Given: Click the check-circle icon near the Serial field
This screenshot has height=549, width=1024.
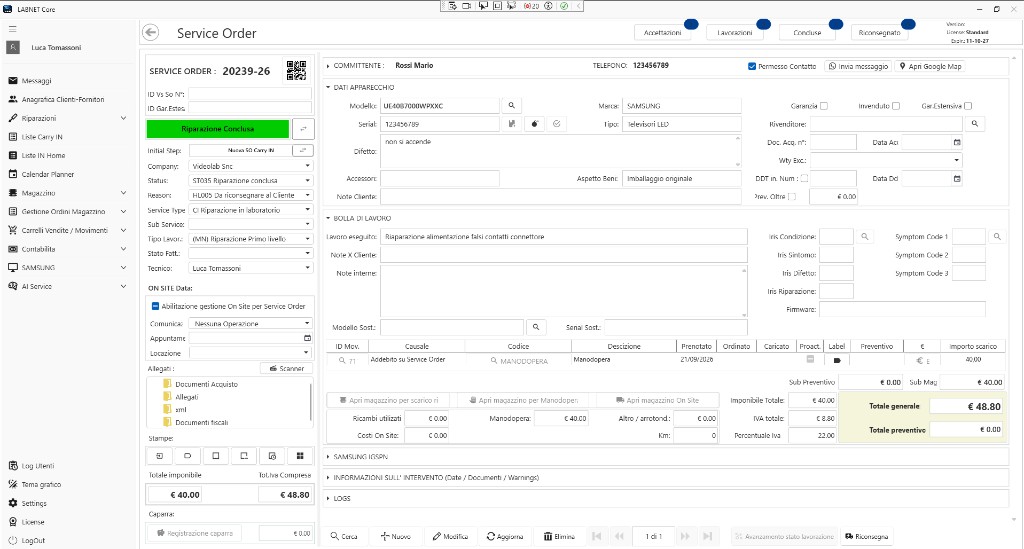Looking at the screenshot, I should click(556, 124).
